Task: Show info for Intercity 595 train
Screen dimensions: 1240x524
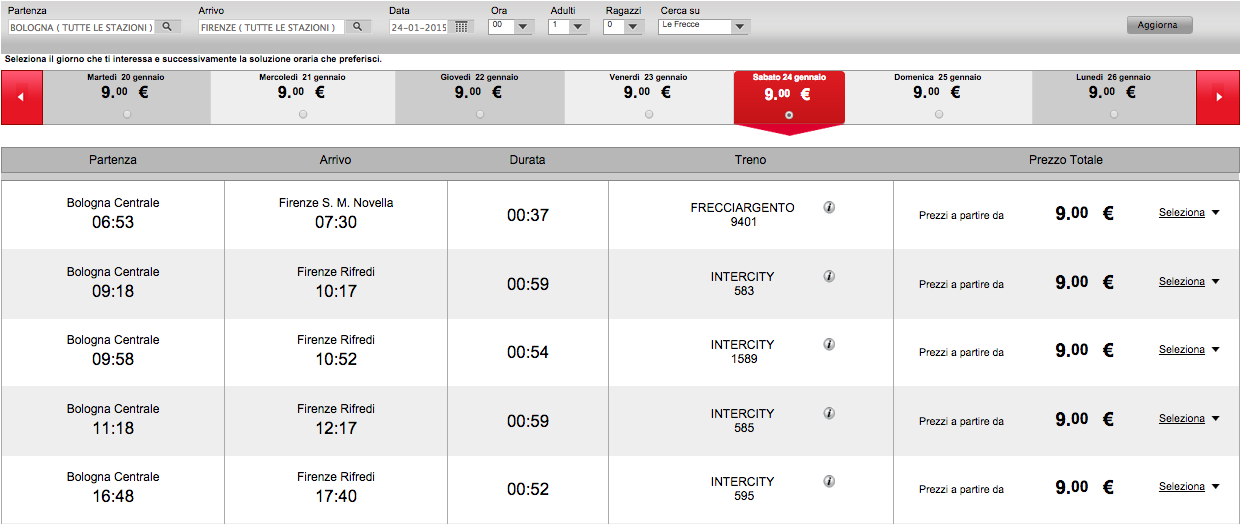Action: tap(829, 481)
